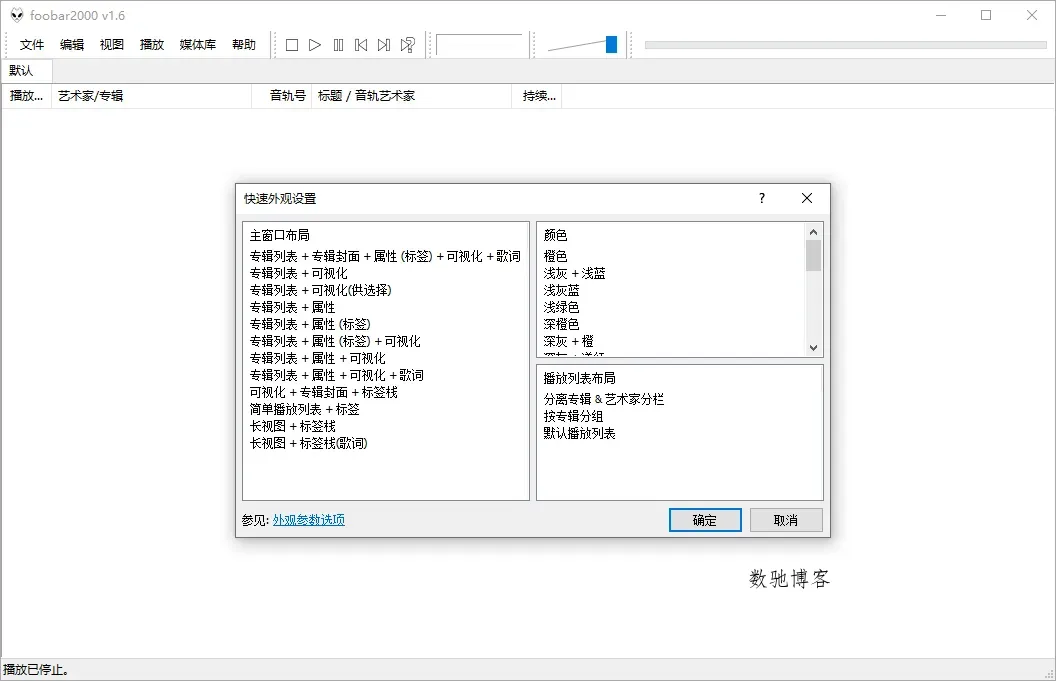Skip to next track icon

click(384, 45)
